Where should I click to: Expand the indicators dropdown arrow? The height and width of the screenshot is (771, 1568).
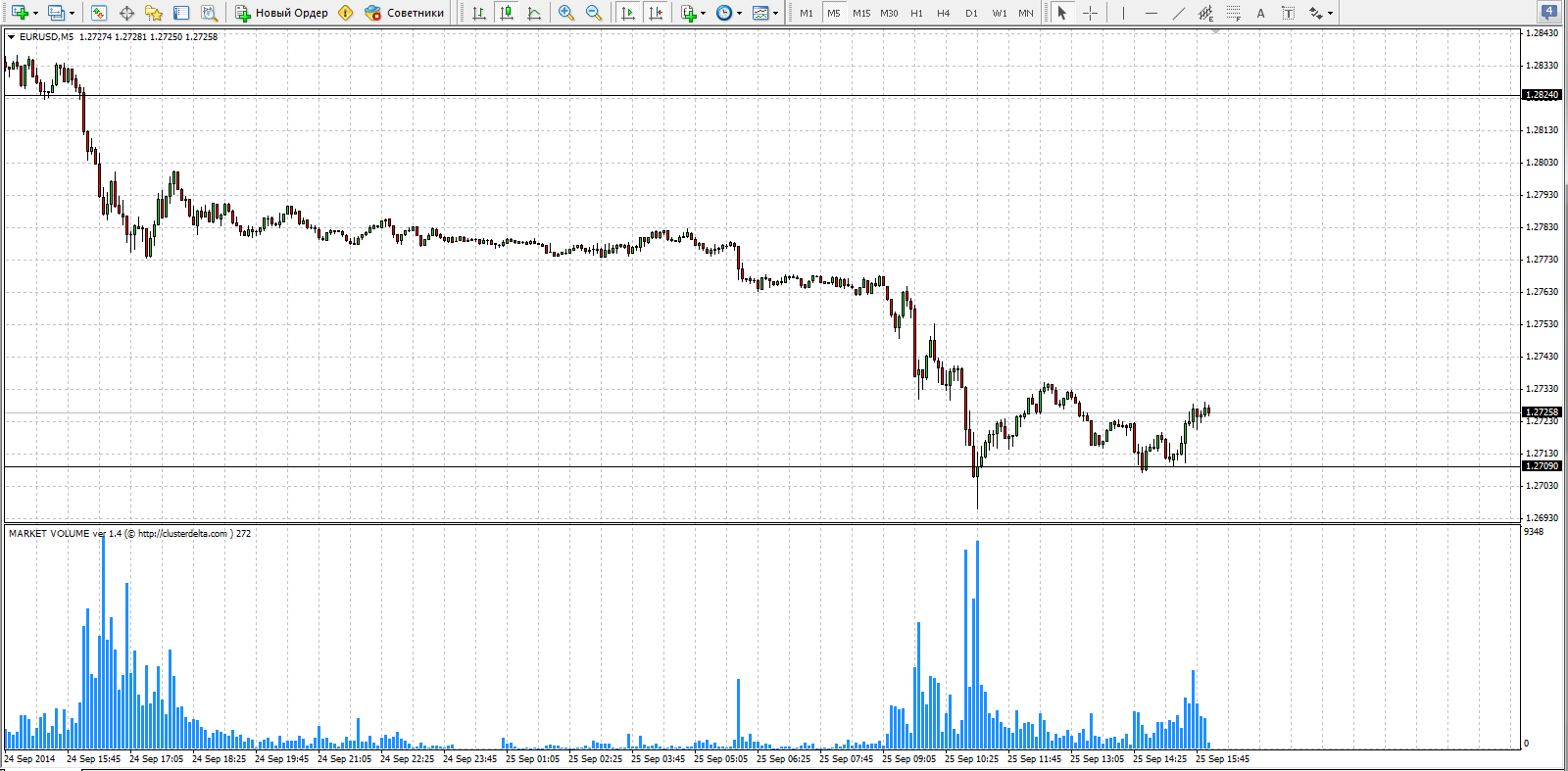point(703,13)
